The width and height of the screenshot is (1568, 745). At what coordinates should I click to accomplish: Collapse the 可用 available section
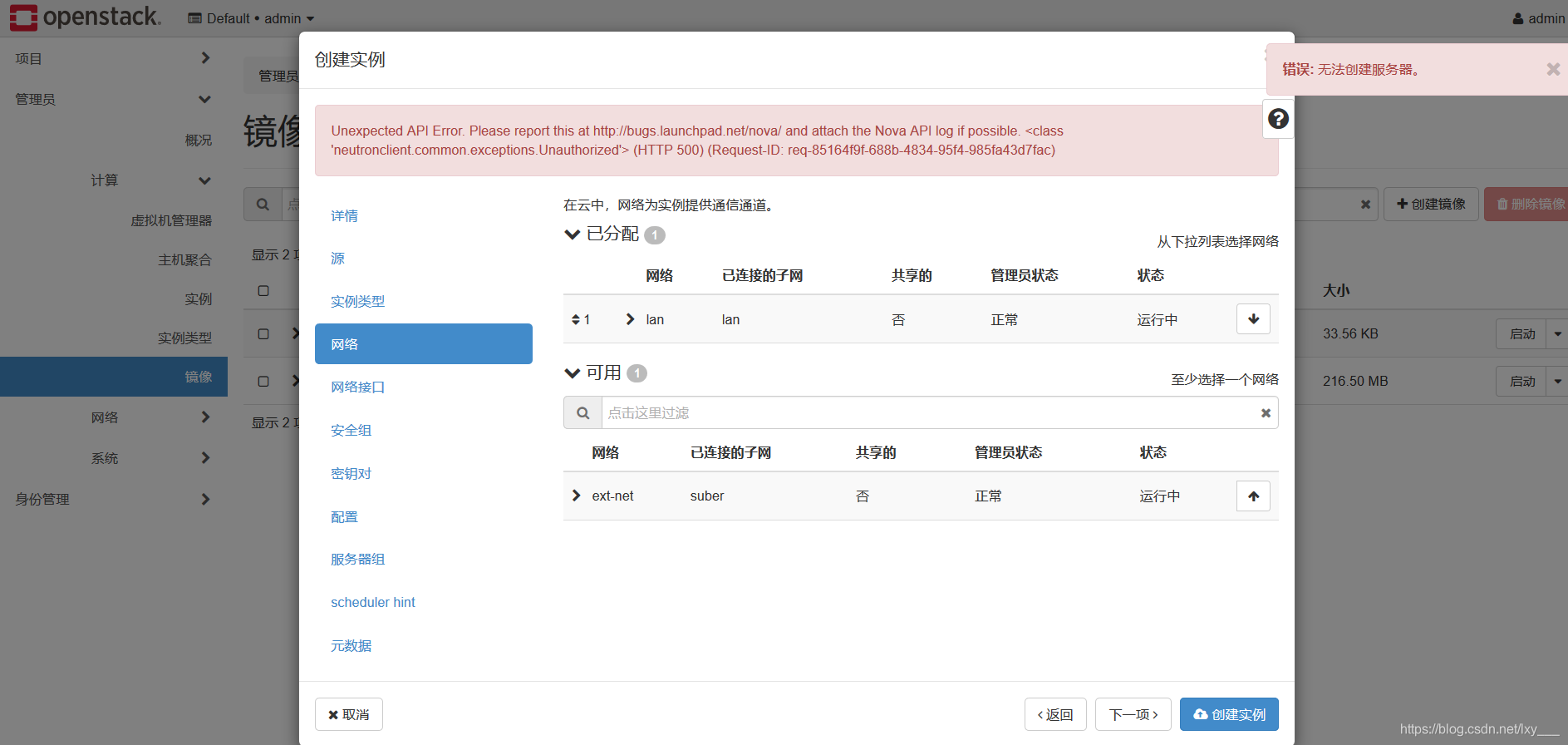click(x=572, y=373)
